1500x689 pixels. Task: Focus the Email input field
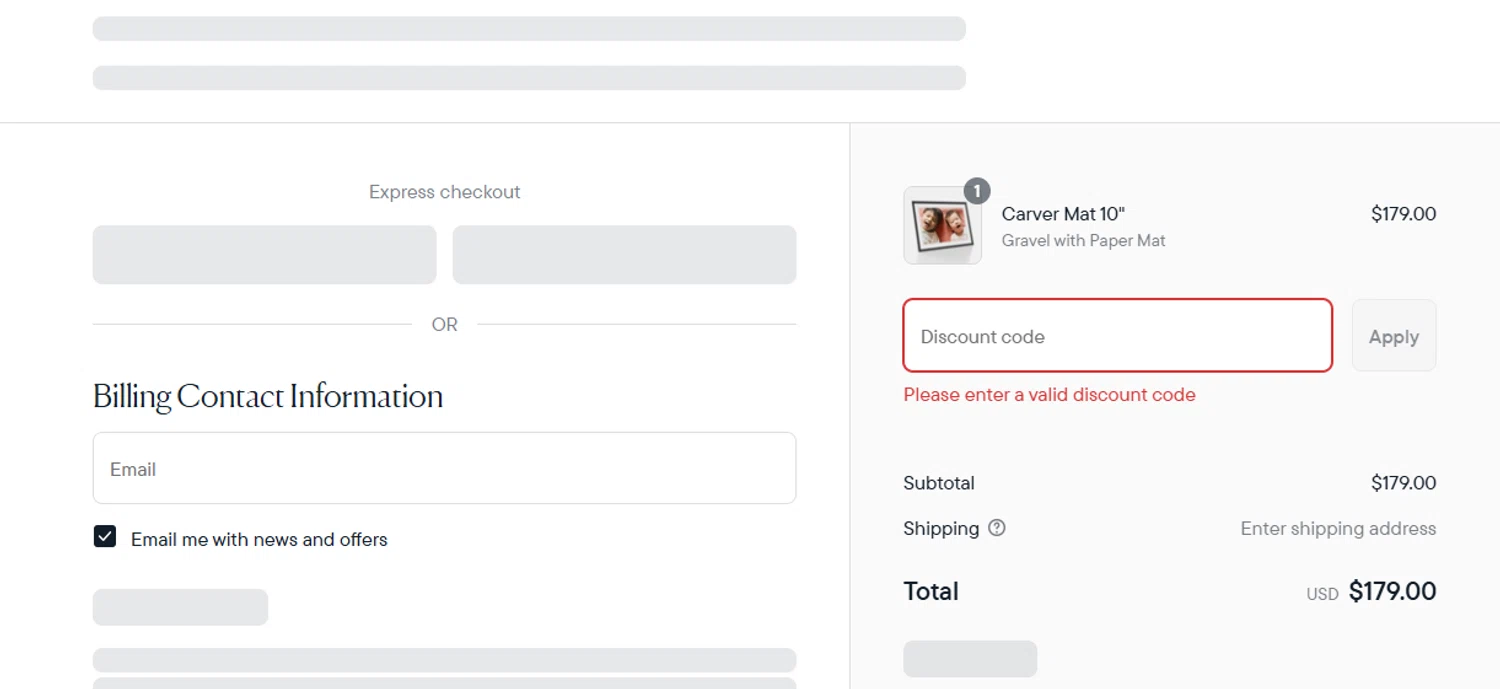(444, 468)
